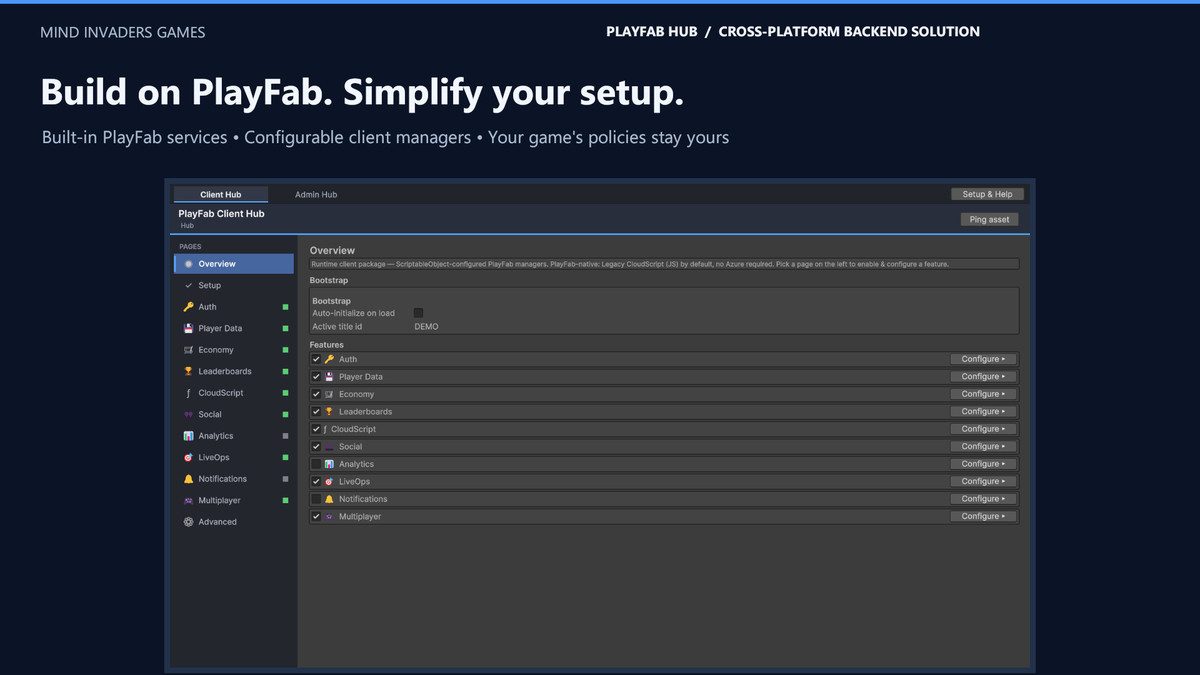The width and height of the screenshot is (1200, 675).
Task: Click the function icon in CloudScript feature row
Action: [x=326, y=429]
